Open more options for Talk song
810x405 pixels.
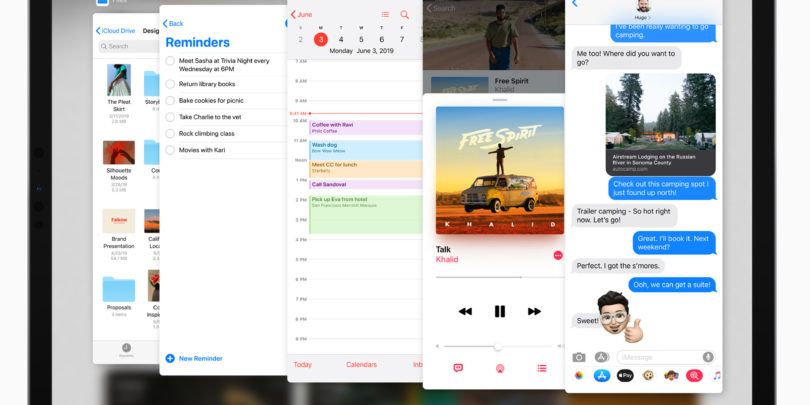pos(557,255)
